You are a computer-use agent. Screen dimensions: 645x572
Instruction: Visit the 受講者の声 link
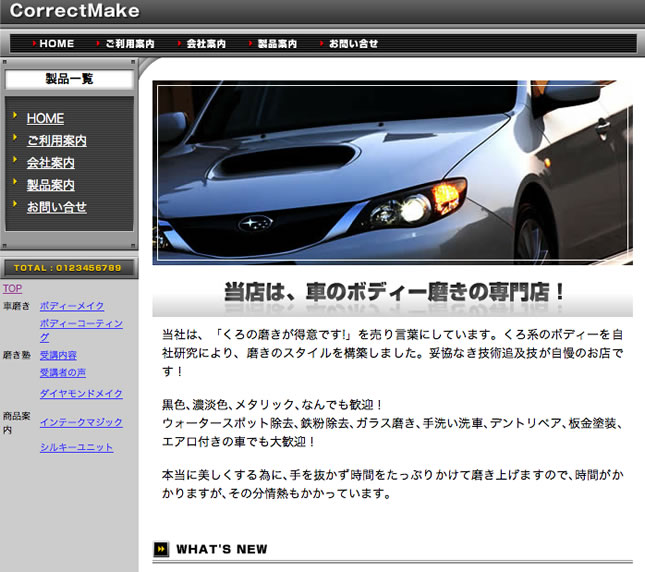[62, 372]
